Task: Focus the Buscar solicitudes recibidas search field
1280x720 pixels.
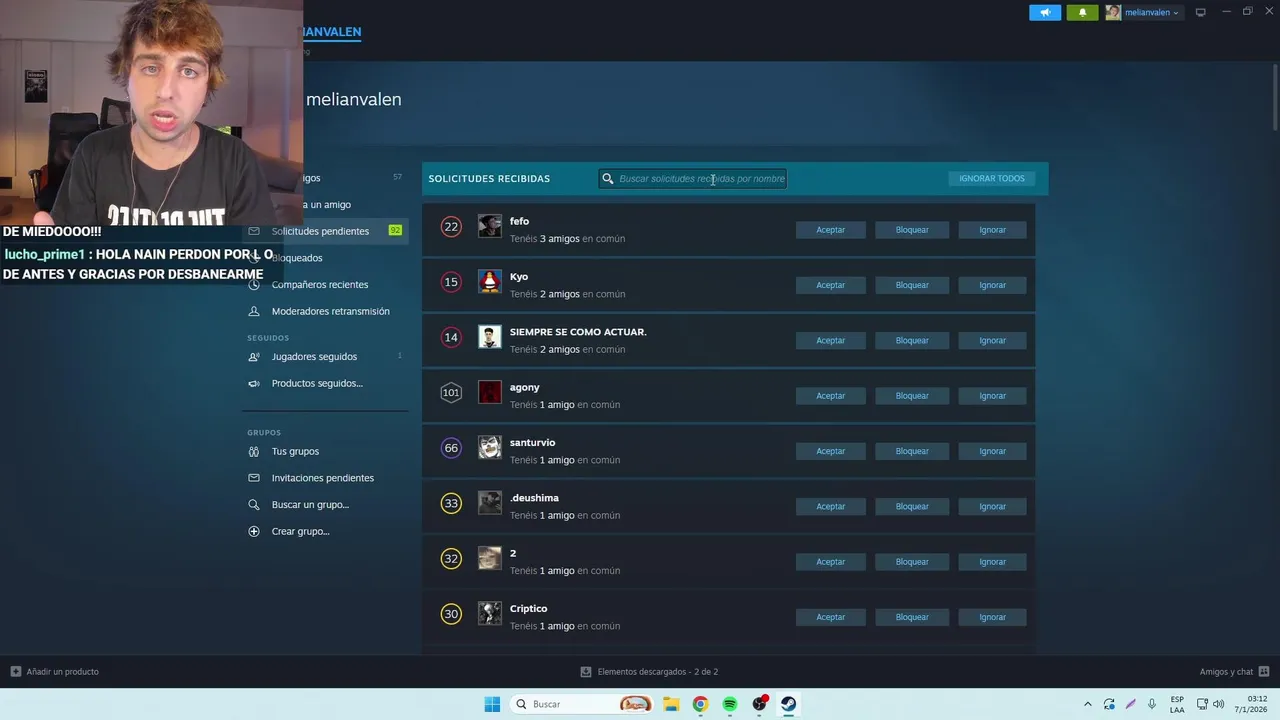Action: [x=693, y=179]
